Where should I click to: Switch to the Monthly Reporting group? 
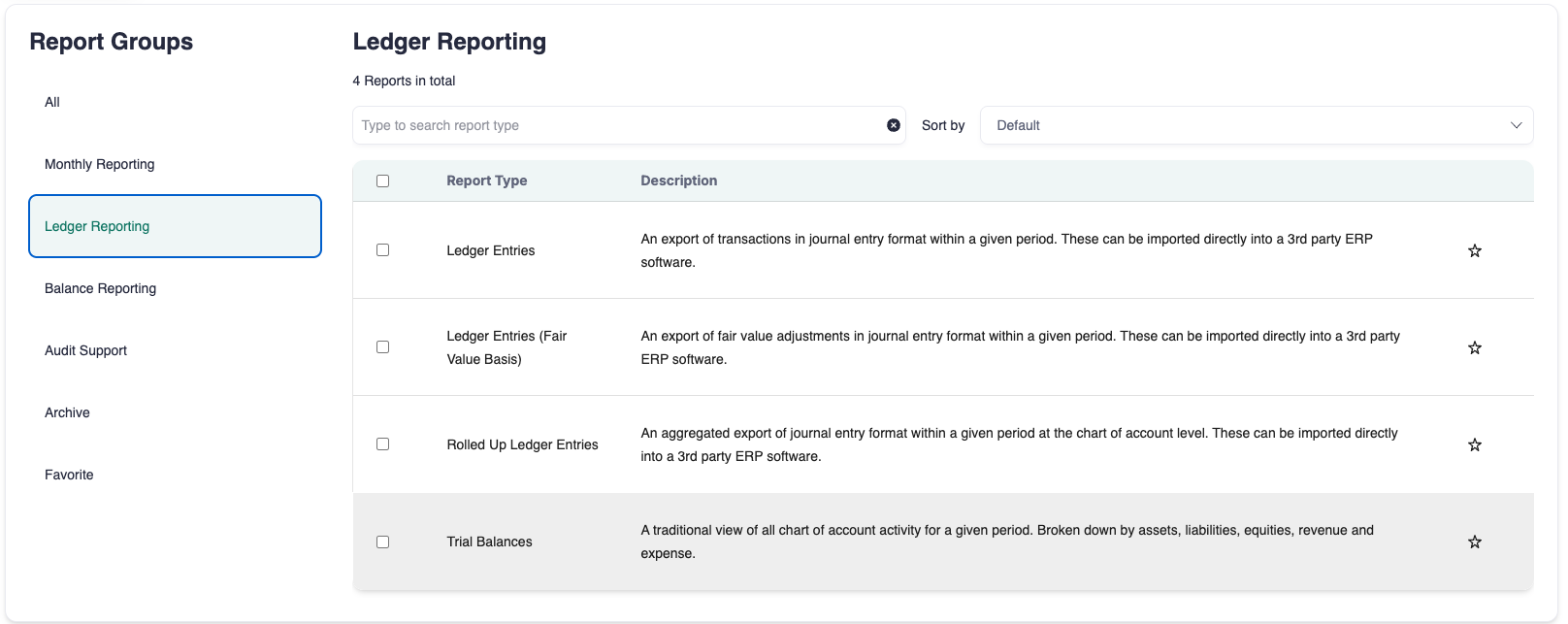coord(100,164)
